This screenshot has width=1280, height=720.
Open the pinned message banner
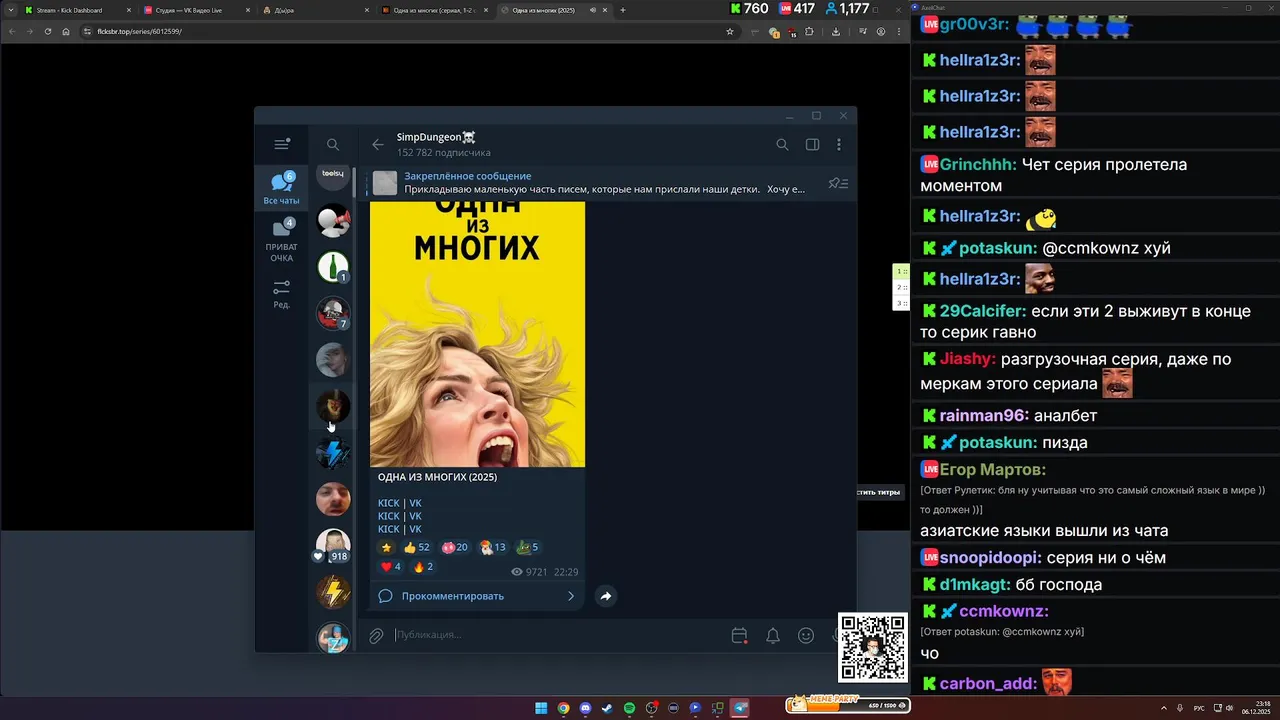pos(590,183)
